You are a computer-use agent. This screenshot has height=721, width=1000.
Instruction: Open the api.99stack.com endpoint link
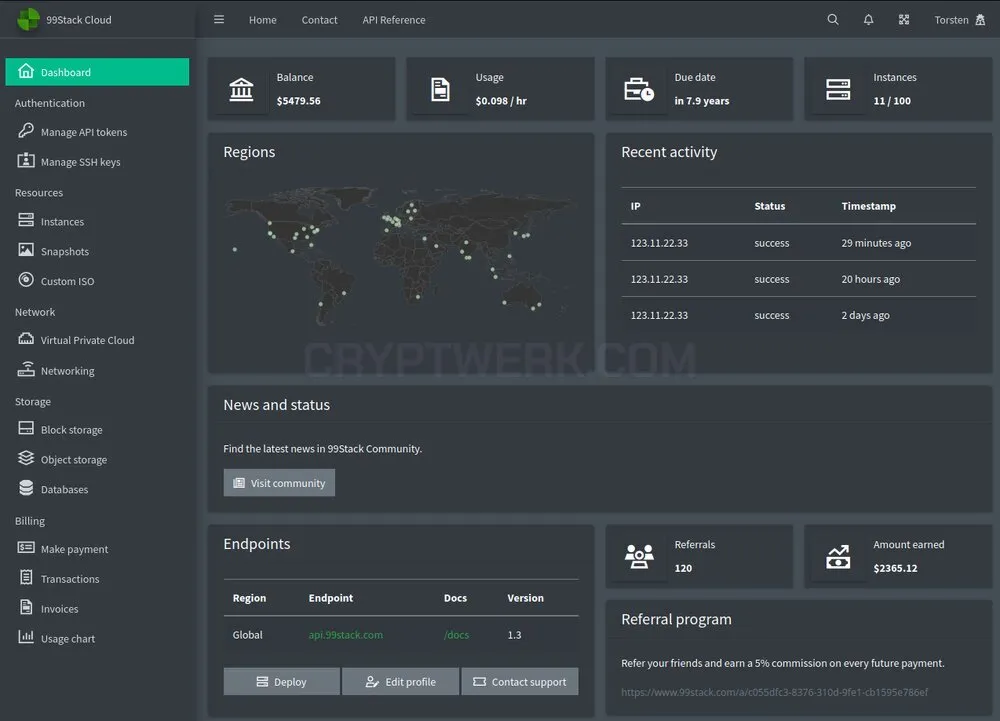coord(346,635)
